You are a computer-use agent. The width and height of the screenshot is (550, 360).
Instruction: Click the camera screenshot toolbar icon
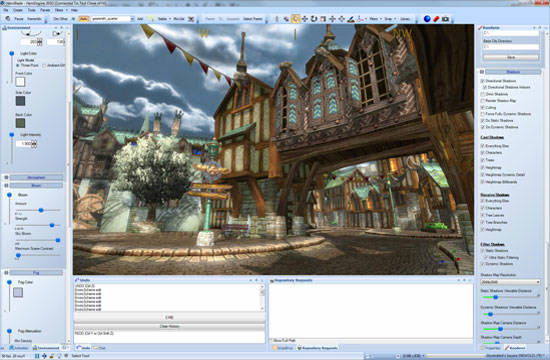(445, 19)
